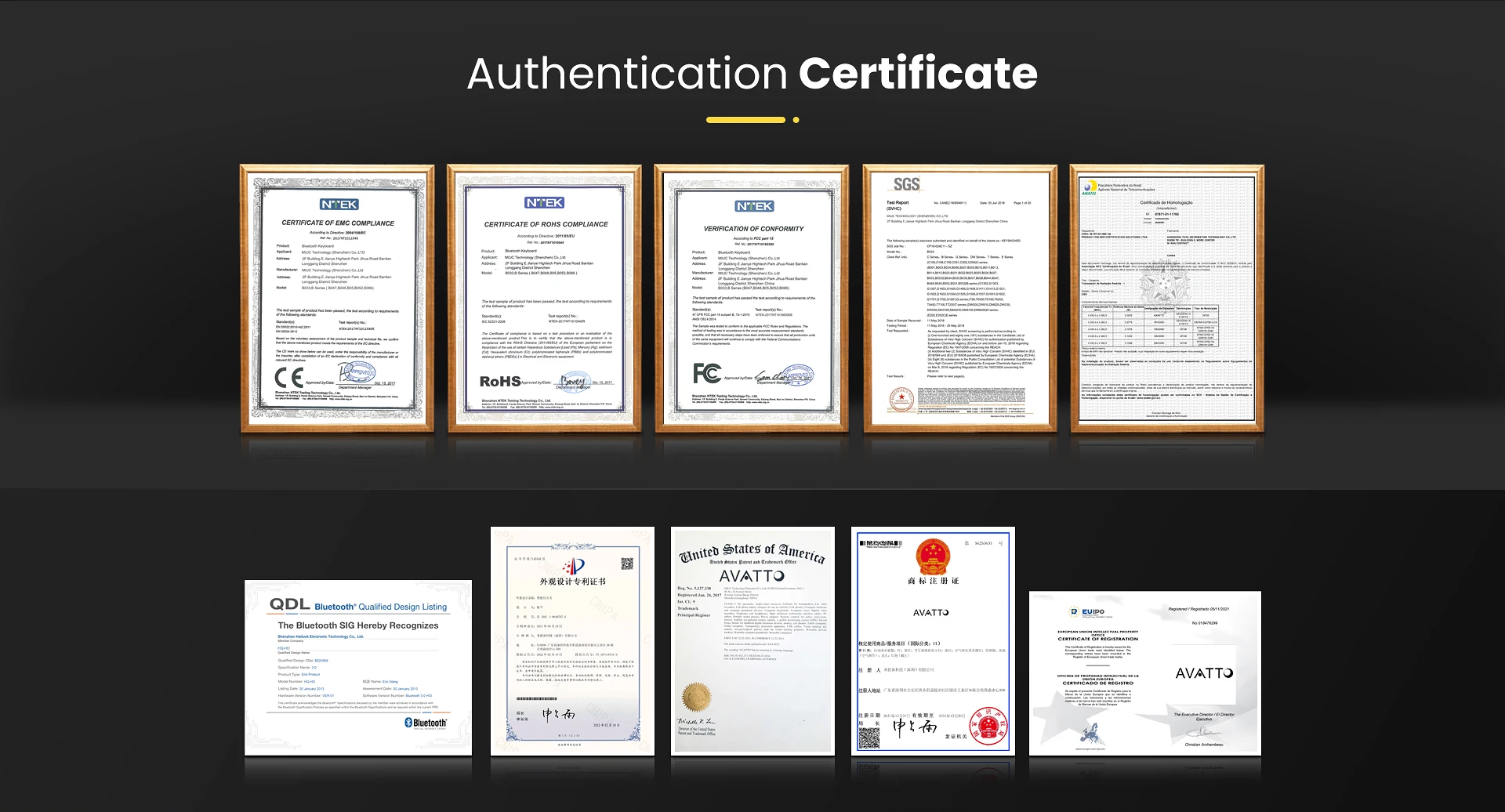The width and height of the screenshot is (1505, 812).
Task: View the Bluetooth Qualified Design Listing document
Action: click(358, 668)
